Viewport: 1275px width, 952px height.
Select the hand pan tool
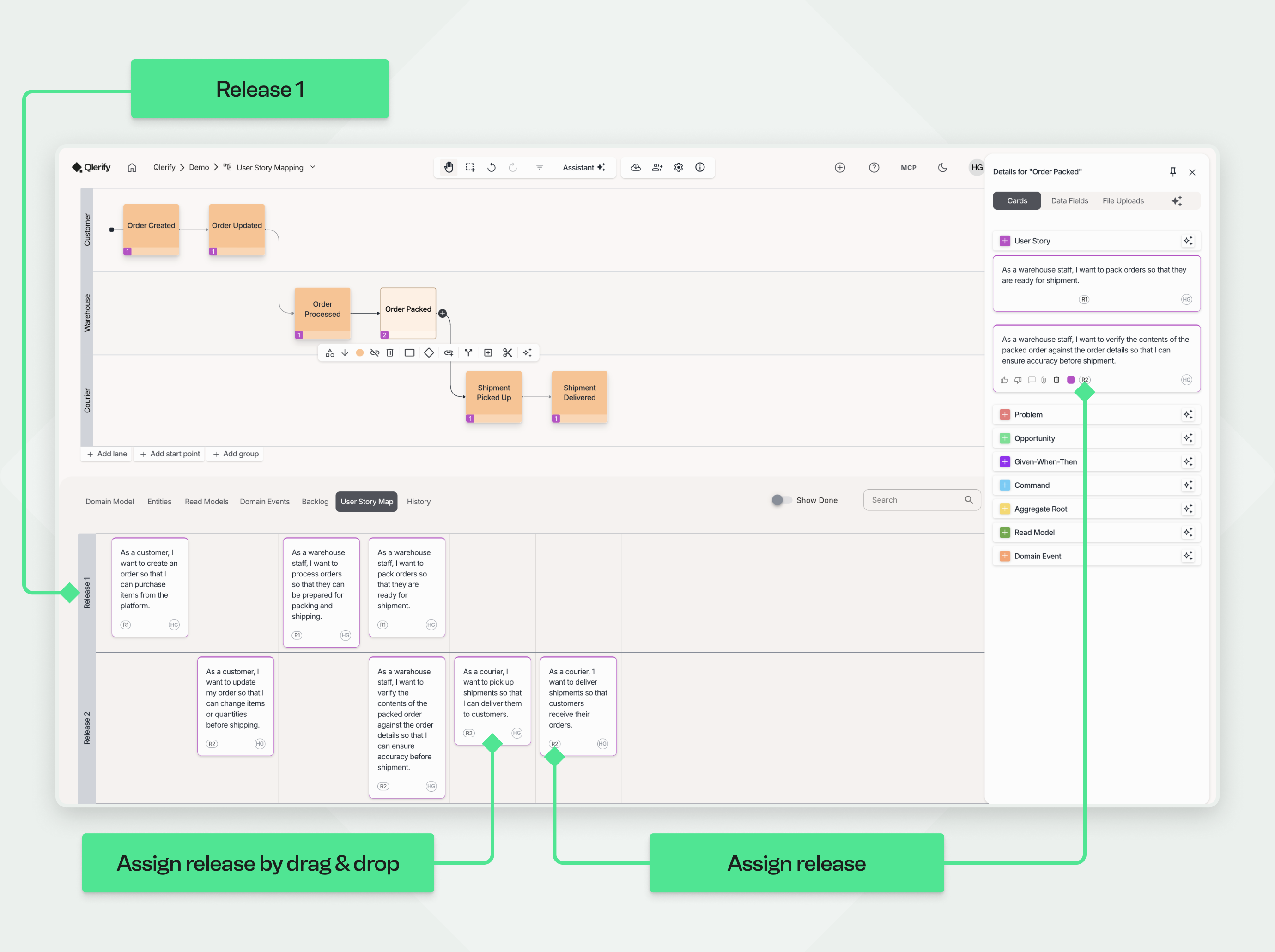click(449, 167)
